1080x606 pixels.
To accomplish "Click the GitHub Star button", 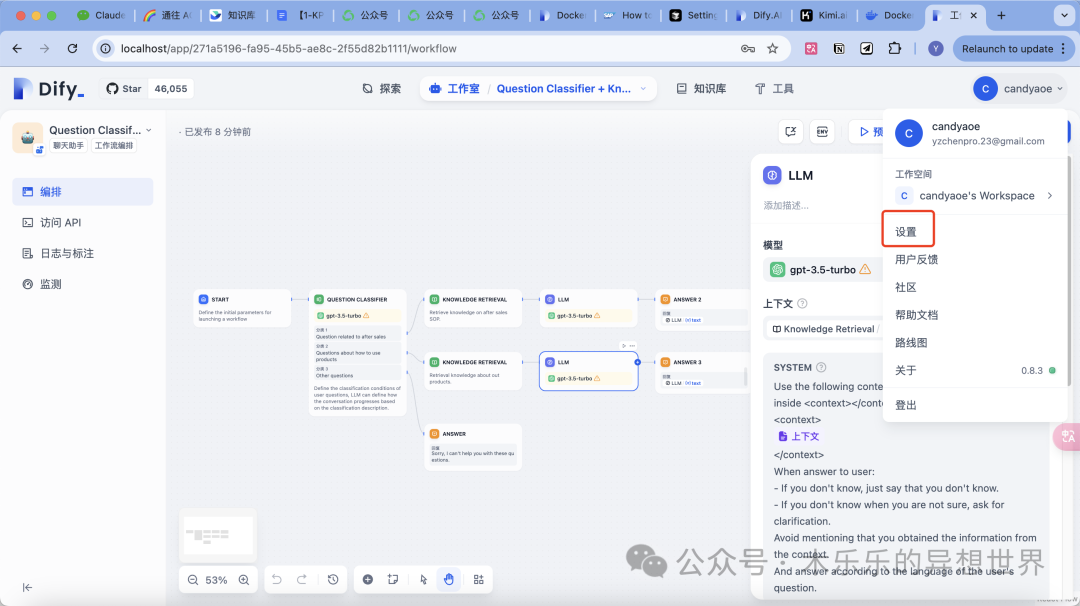I will (124, 88).
